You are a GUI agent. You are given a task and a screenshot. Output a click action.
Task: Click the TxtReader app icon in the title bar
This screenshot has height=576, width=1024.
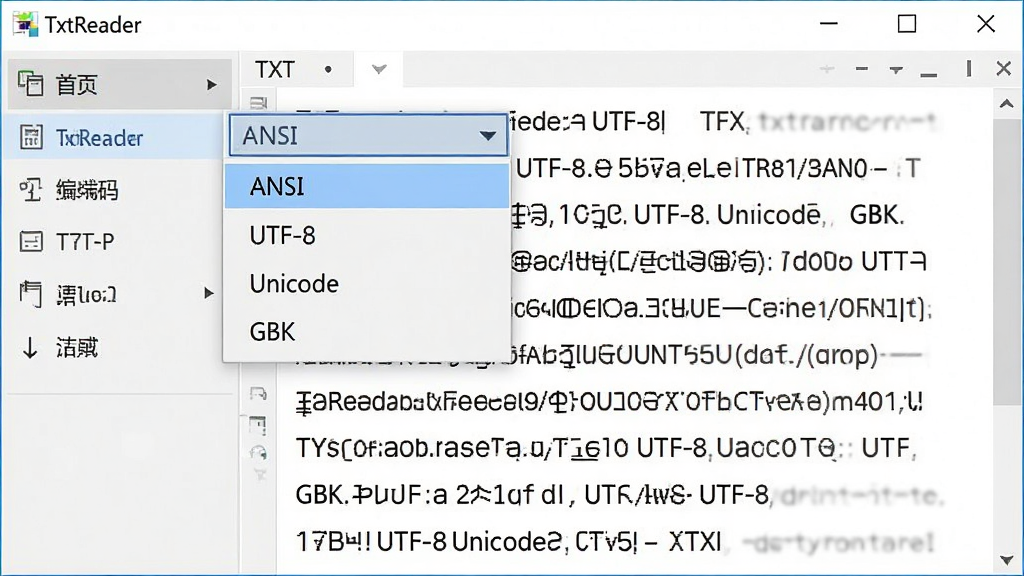coord(25,24)
